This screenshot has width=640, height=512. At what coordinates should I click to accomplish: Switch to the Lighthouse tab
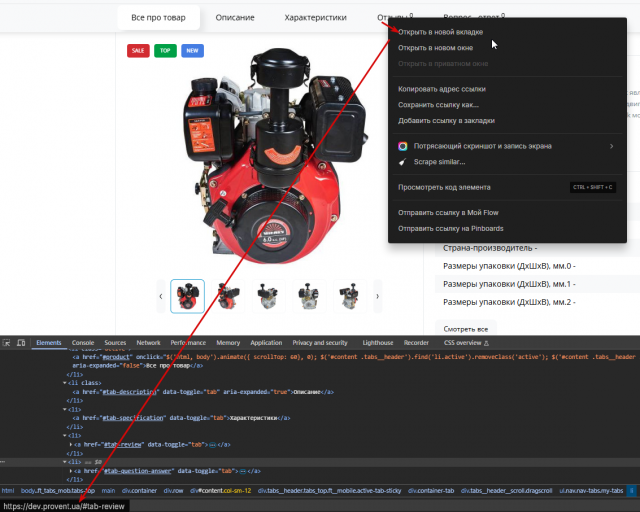(378, 343)
